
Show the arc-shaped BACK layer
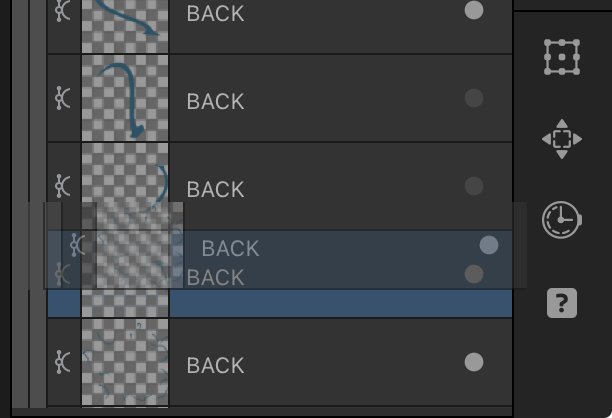474,186
